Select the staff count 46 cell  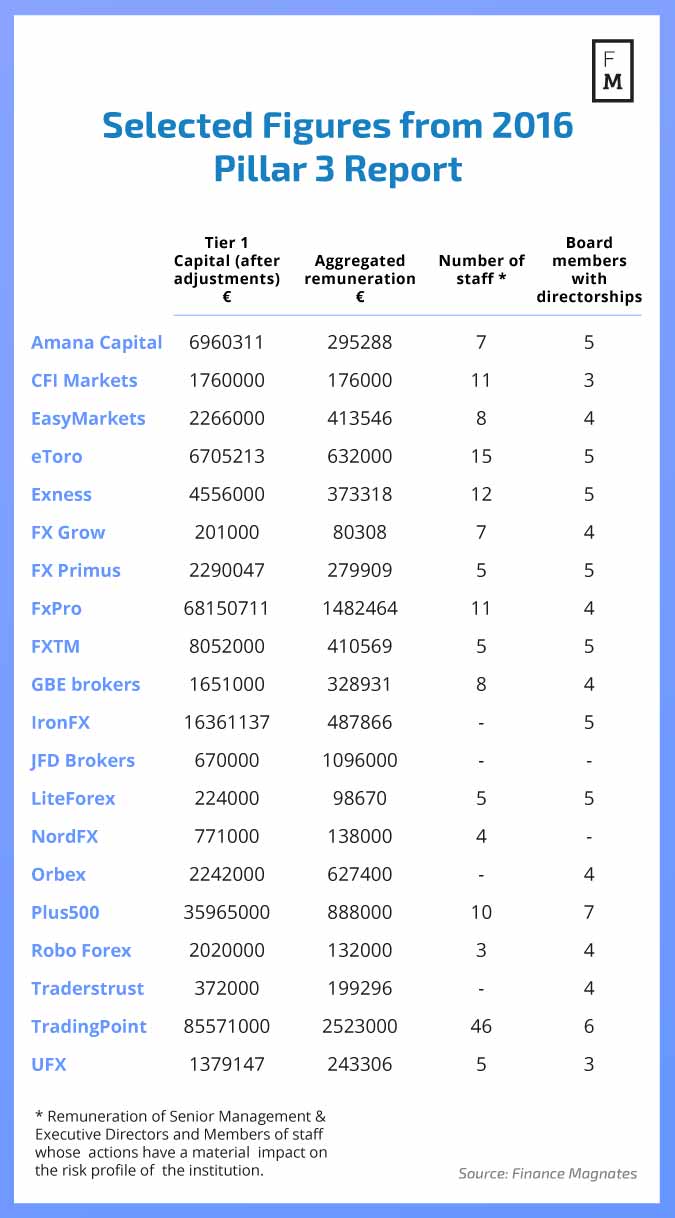tap(481, 1026)
